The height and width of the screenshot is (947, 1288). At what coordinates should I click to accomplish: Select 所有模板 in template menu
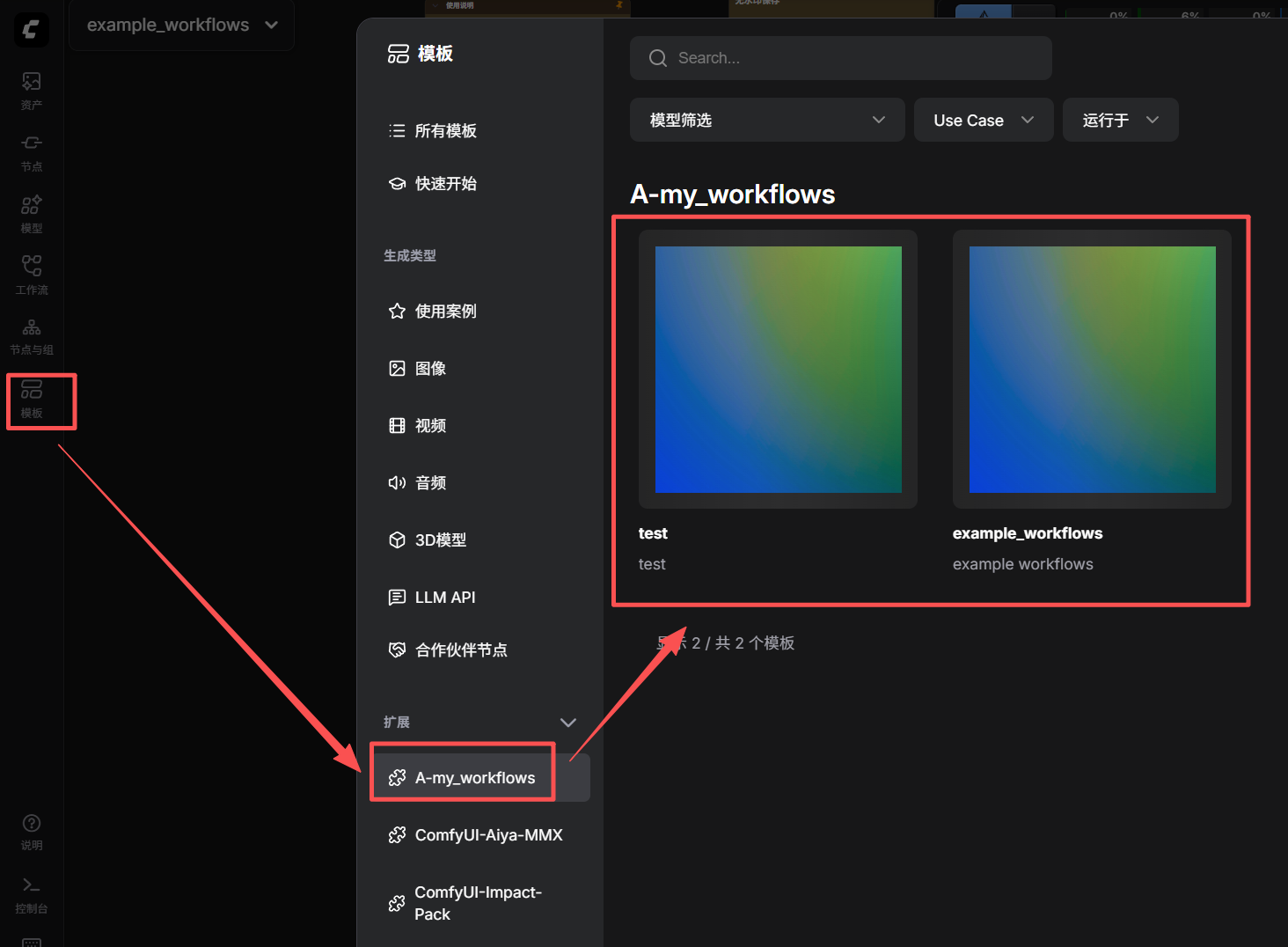[x=479, y=131]
